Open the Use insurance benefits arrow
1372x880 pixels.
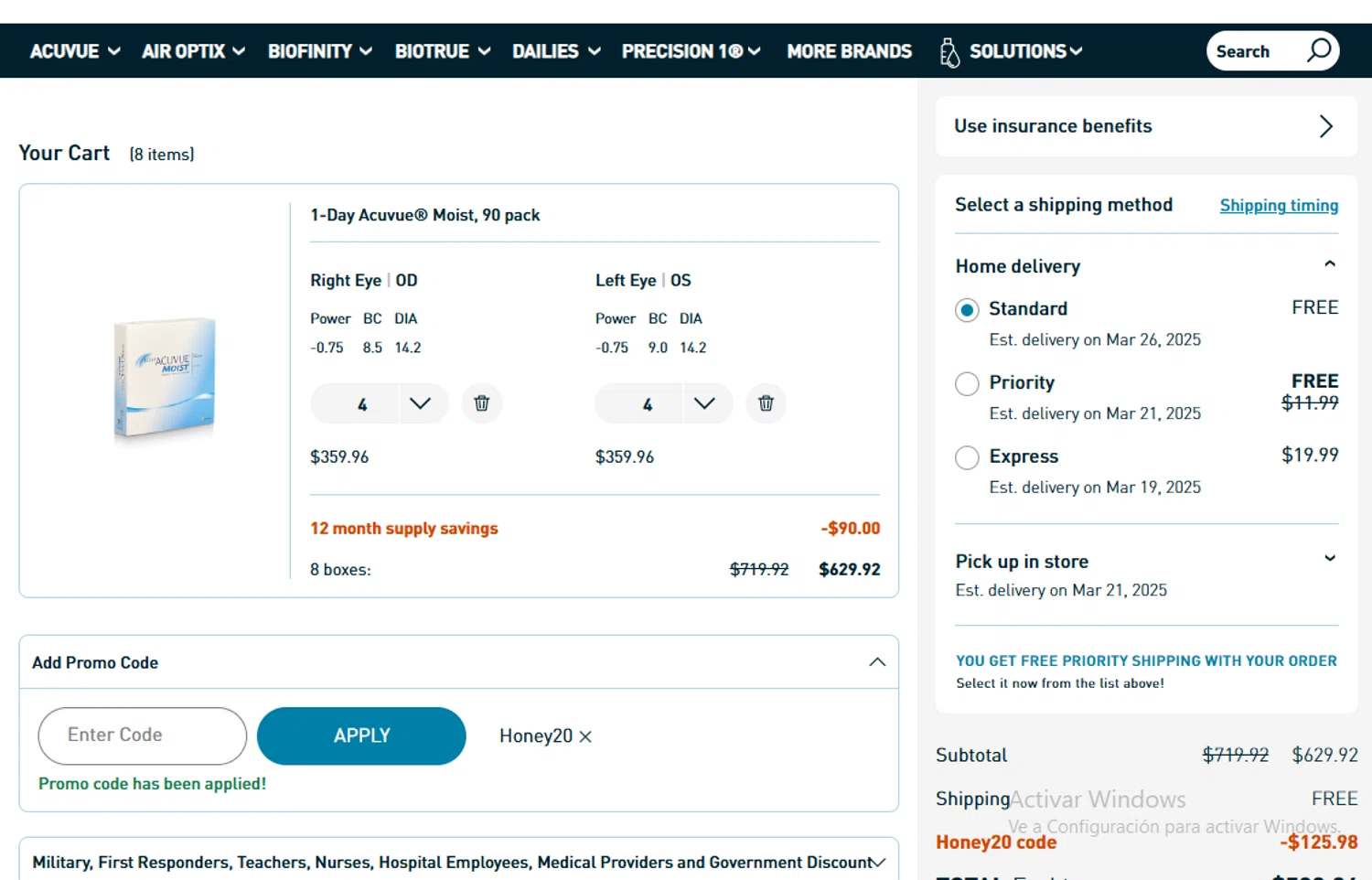tap(1325, 126)
